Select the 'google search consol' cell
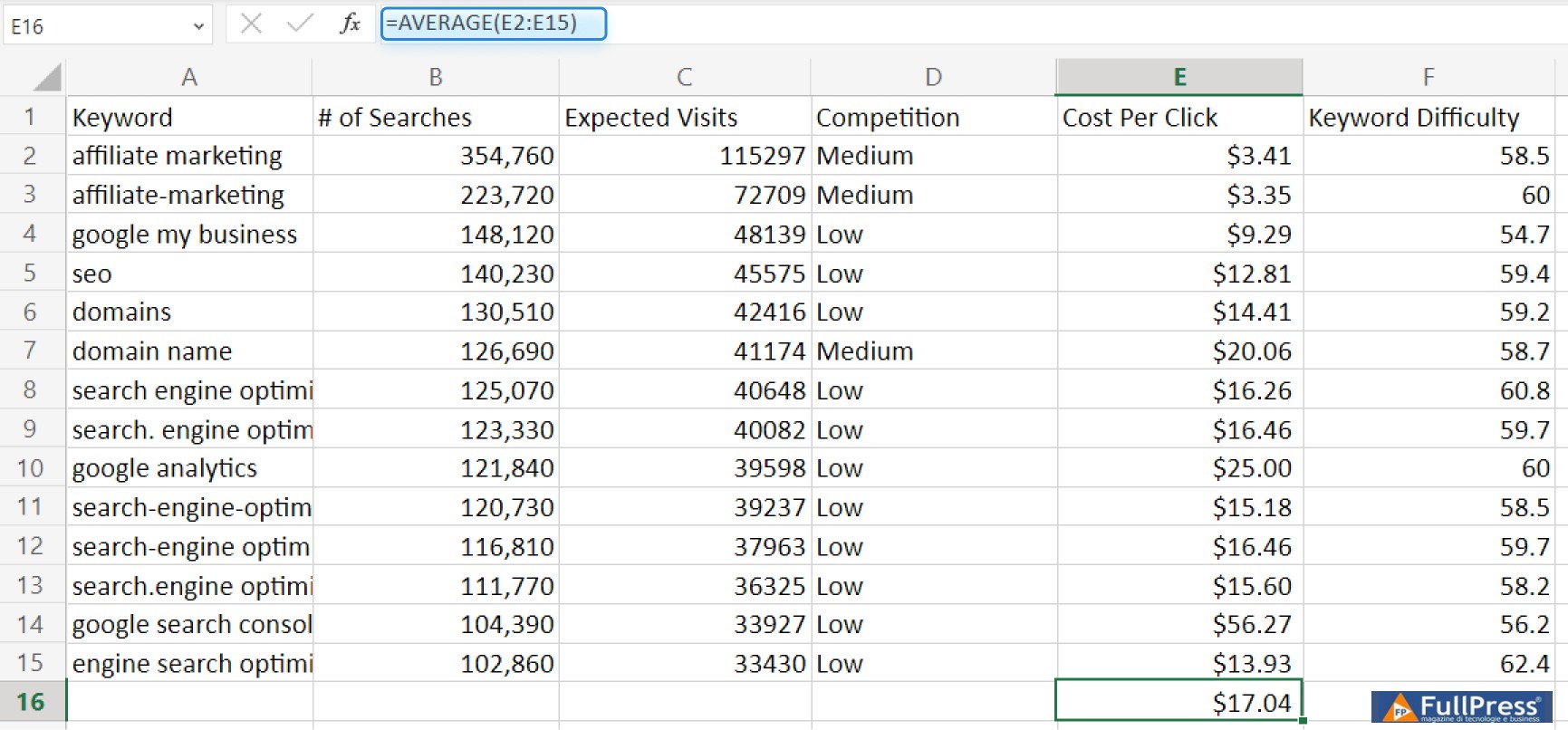The width and height of the screenshot is (1568, 730). click(189, 624)
